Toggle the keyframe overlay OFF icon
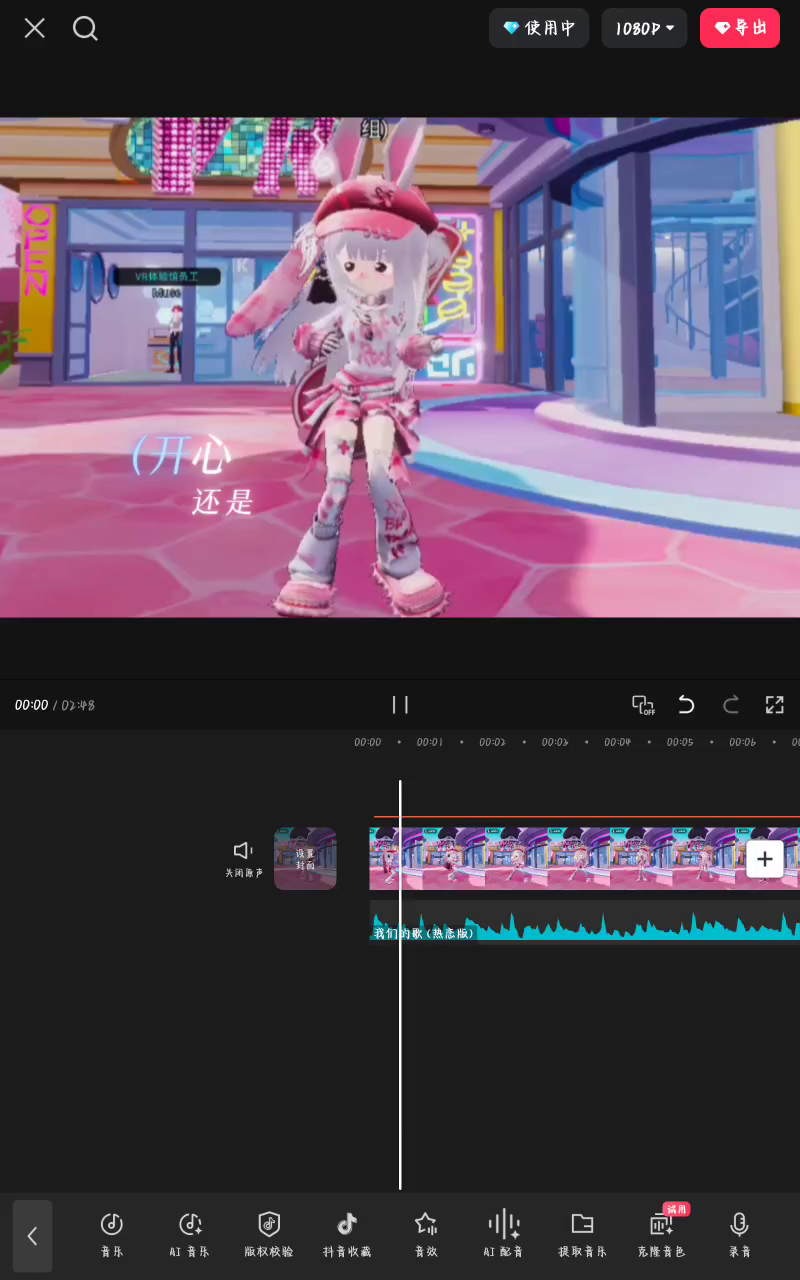The width and height of the screenshot is (800, 1280). [x=643, y=705]
